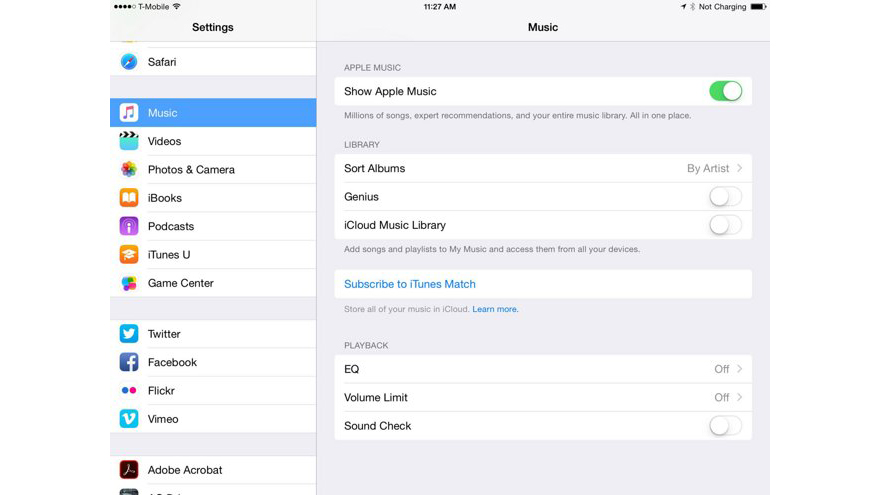Tap the Facebook icon
Screen dimensions: 880x495
[x=129, y=362]
